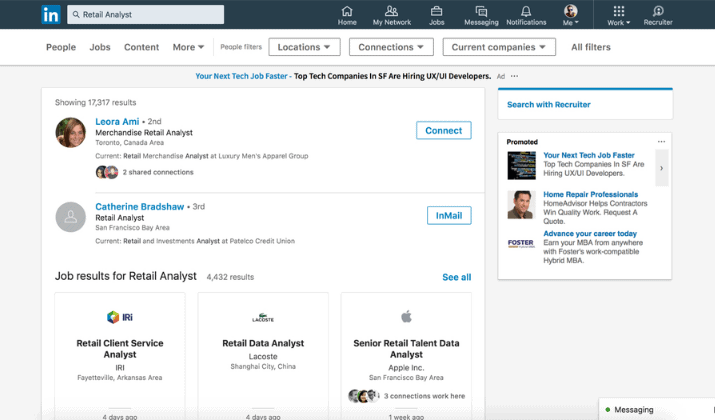Viewport: 715px width, 420px height.
Task: Click the Lacoste company logo
Action: click(263, 317)
